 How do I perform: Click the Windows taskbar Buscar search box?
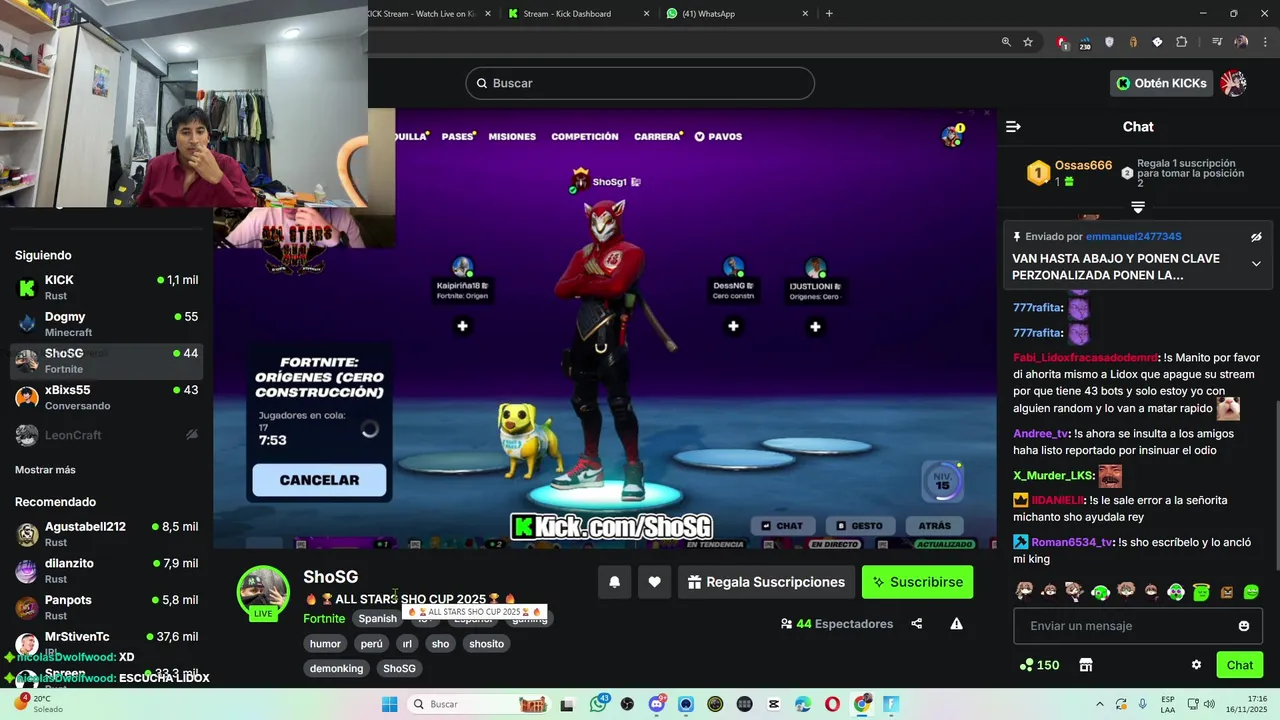pyautogui.click(x=478, y=704)
